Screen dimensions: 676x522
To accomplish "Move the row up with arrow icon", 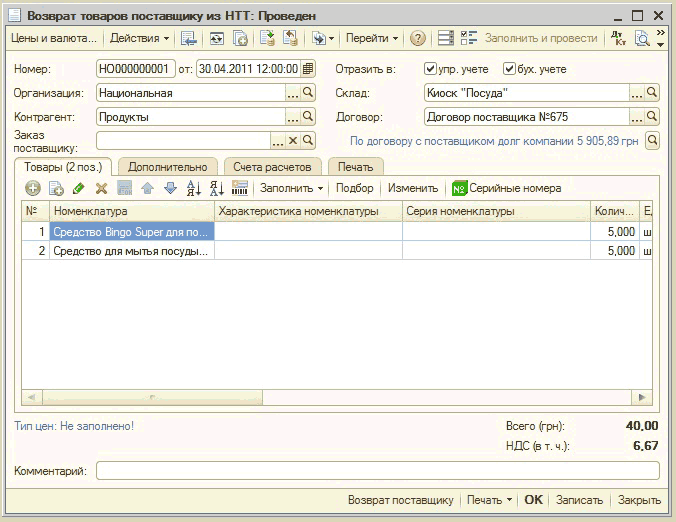I will pyautogui.click(x=147, y=188).
